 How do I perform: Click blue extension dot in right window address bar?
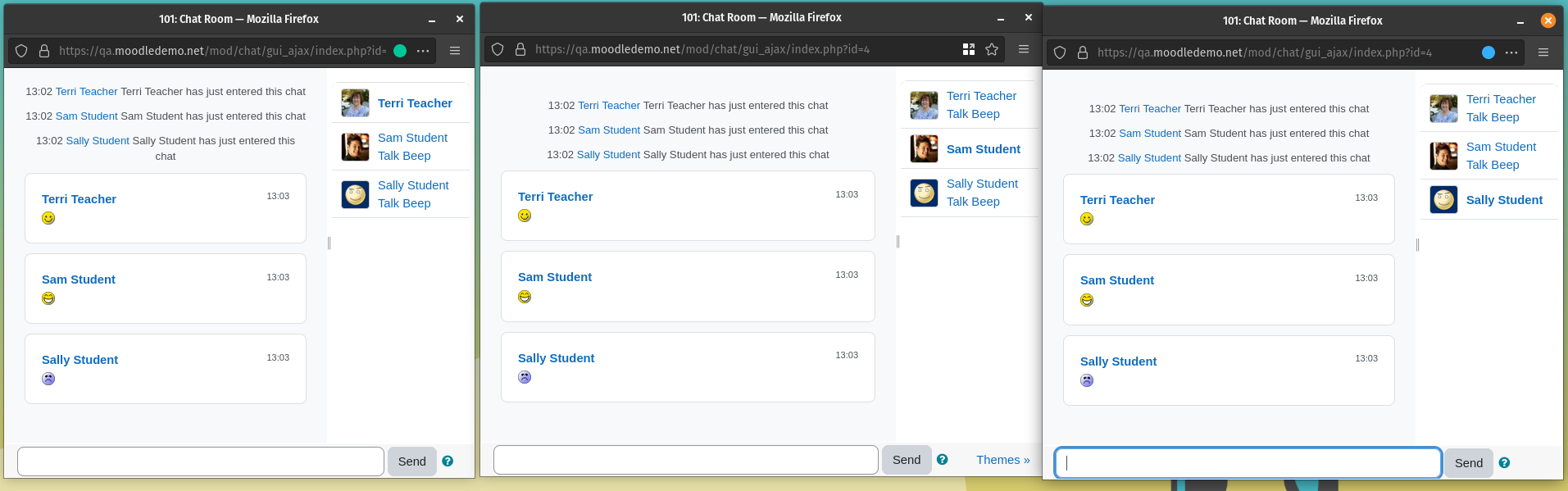pyautogui.click(x=1488, y=52)
